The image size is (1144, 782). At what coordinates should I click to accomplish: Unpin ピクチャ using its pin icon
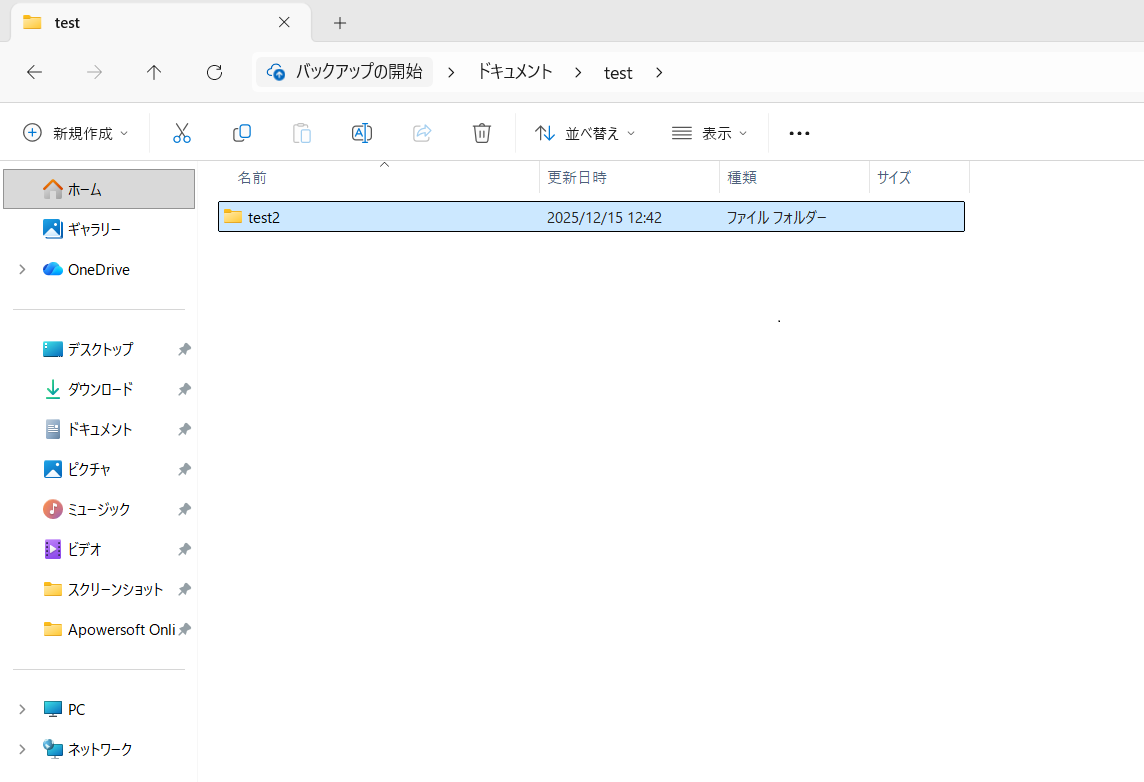(x=184, y=469)
